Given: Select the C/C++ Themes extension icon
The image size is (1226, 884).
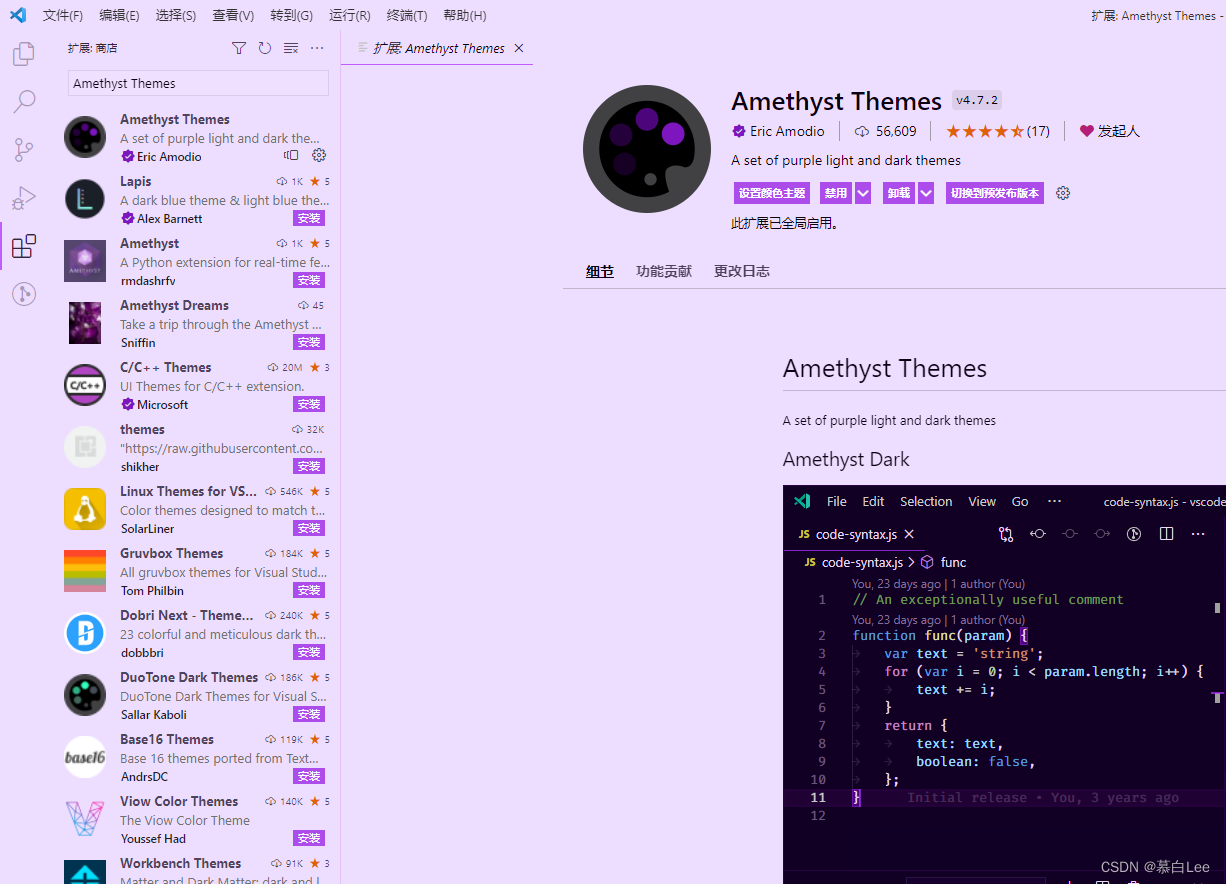Looking at the screenshot, I should 85,385.
